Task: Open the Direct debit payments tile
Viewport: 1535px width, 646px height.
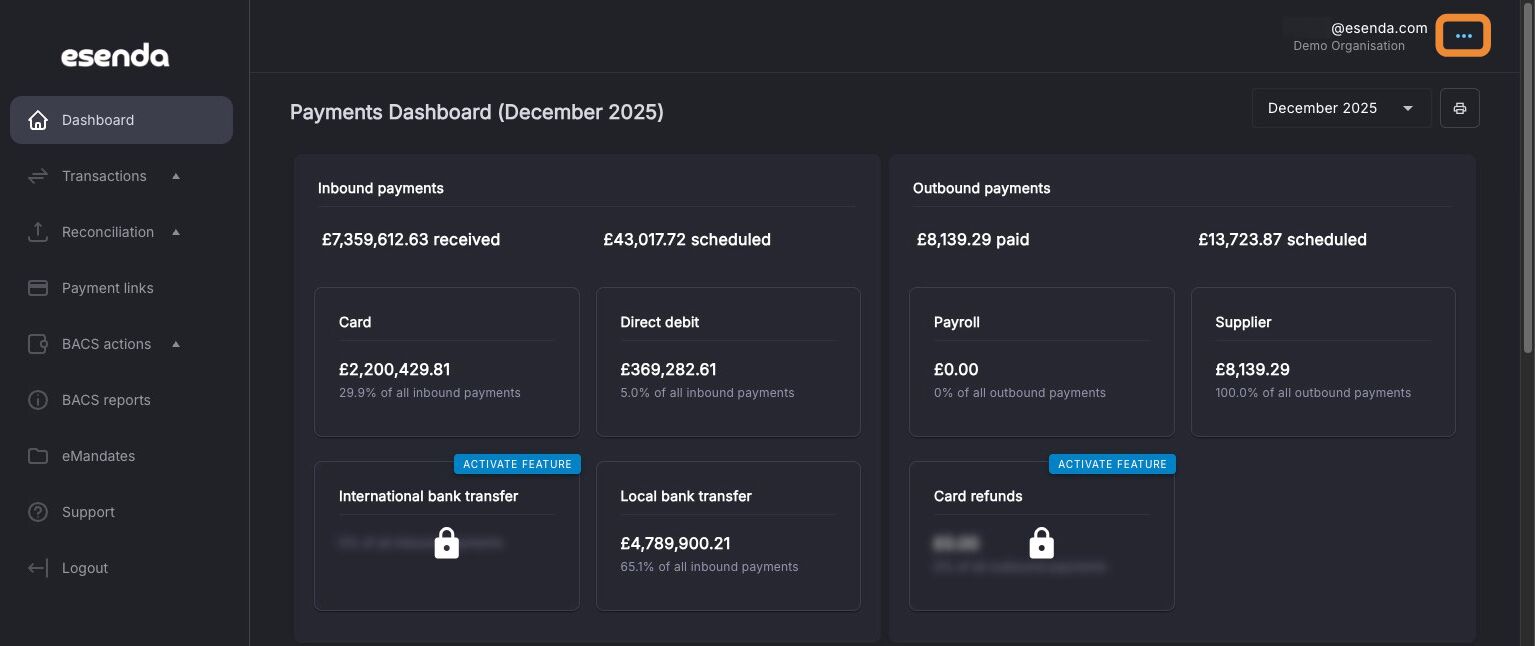Action: (x=728, y=362)
